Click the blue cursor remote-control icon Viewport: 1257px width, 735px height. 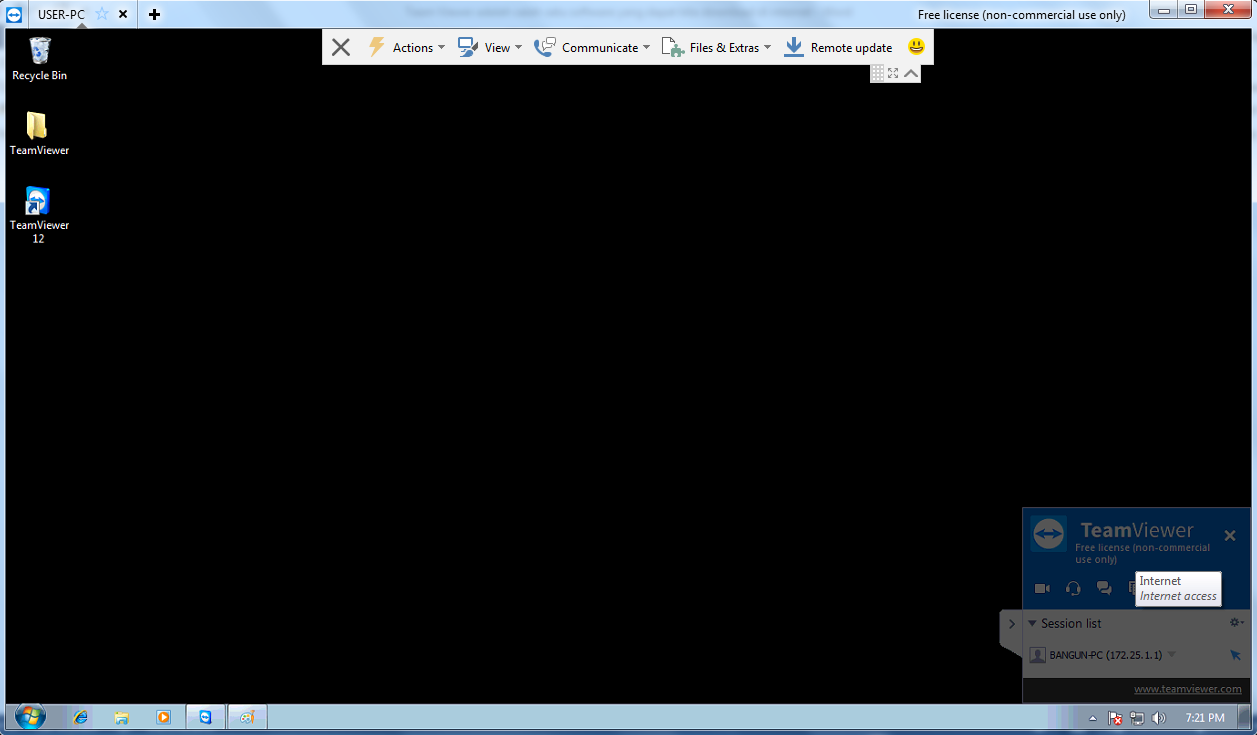[1235, 655]
